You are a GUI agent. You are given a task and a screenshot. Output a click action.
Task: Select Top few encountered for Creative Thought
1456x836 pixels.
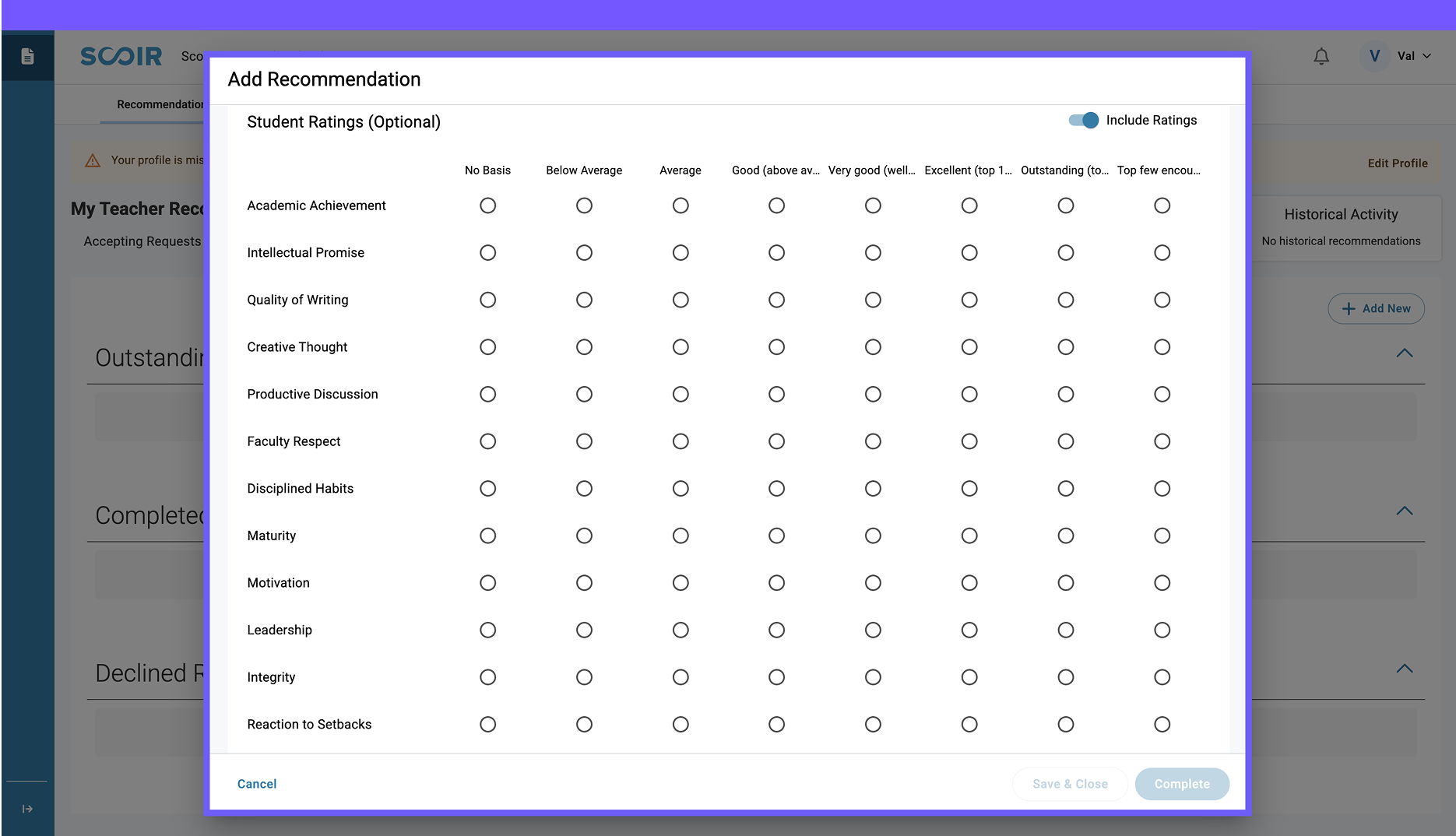(1162, 347)
